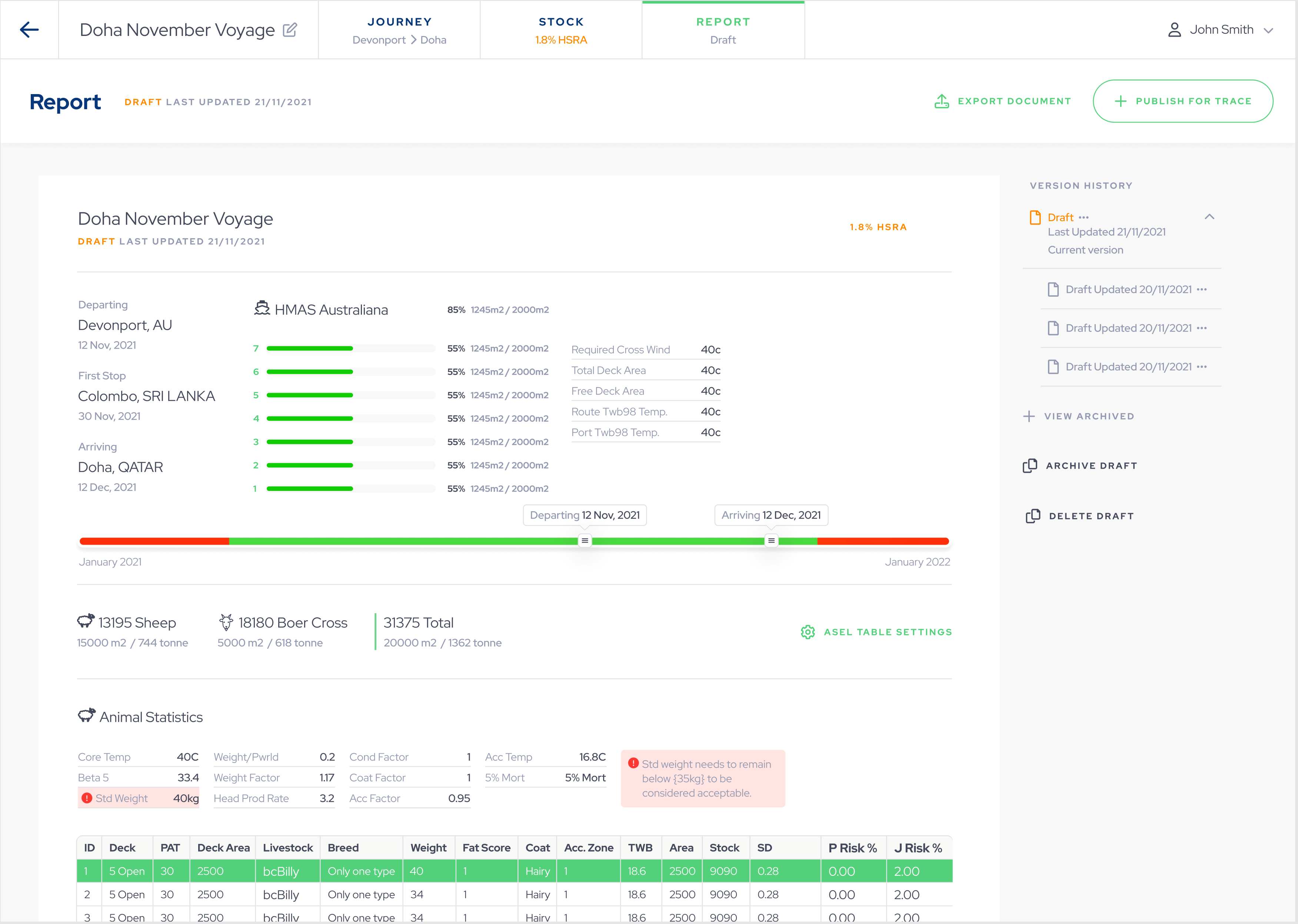This screenshot has width=1298, height=924.
Task: Click the Delete Draft icon
Action: [x=1033, y=516]
